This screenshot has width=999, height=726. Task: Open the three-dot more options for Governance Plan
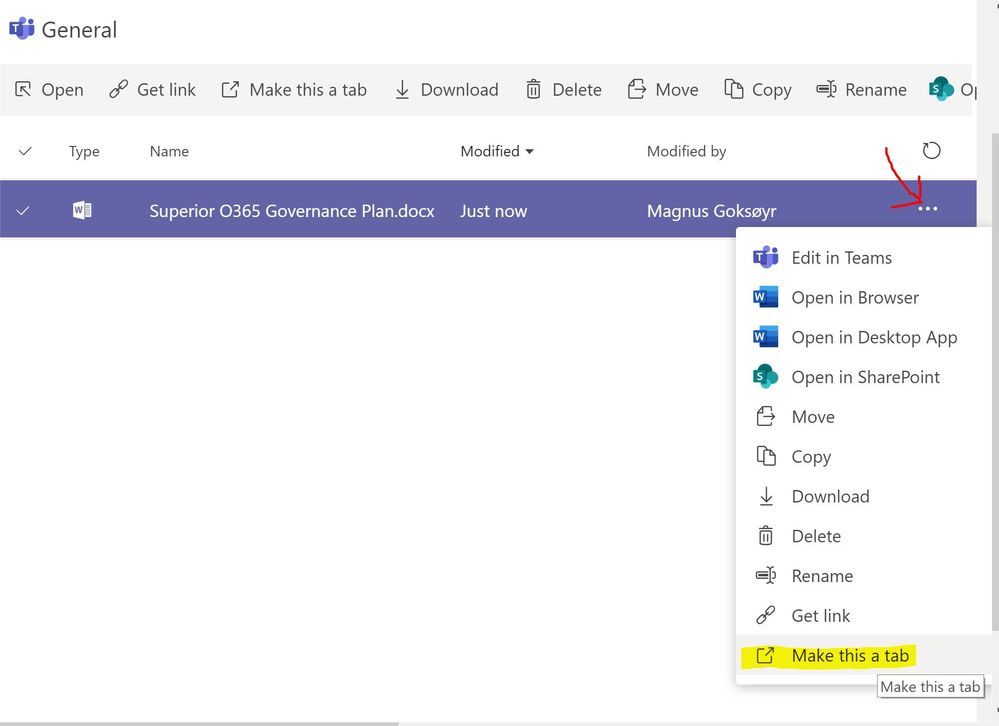click(x=927, y=209)
